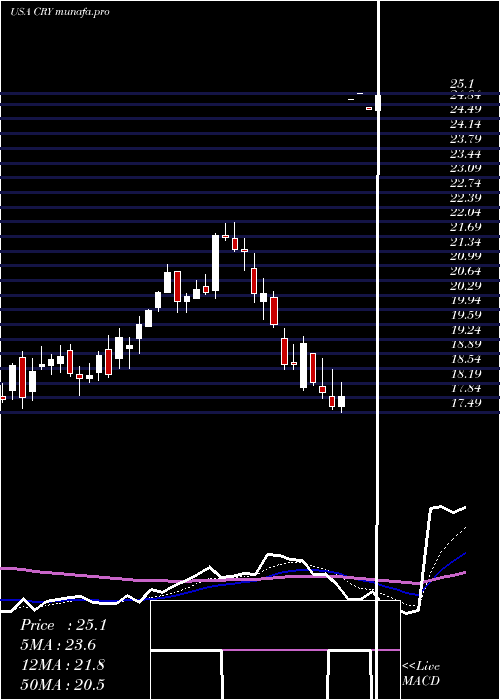The width and height of the screenshot is (500, 700).
Task: Click the latest white candle on the tall vertical line
Action: coord(378,103)
